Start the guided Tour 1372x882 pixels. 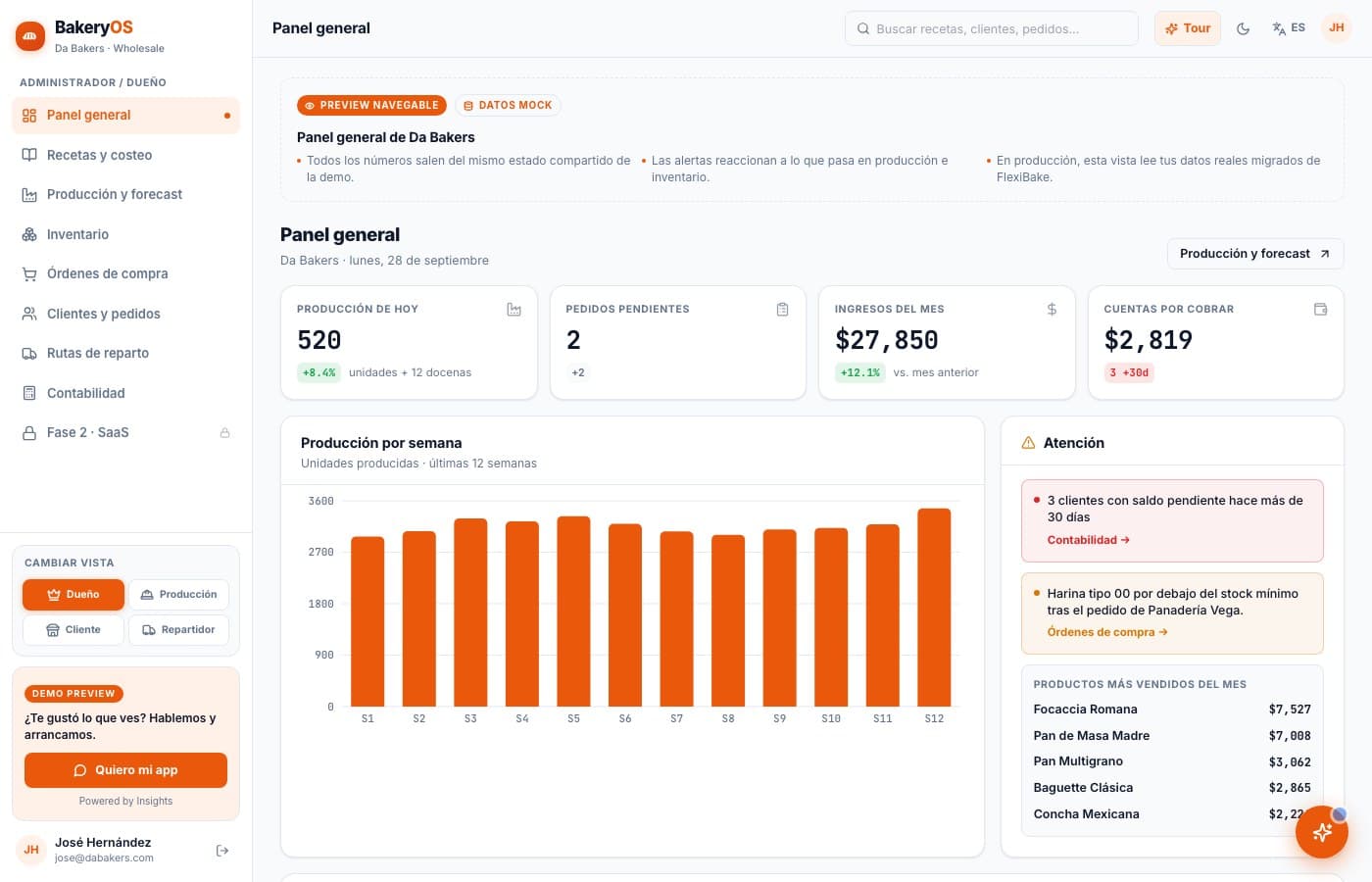tap(1188, 28)
